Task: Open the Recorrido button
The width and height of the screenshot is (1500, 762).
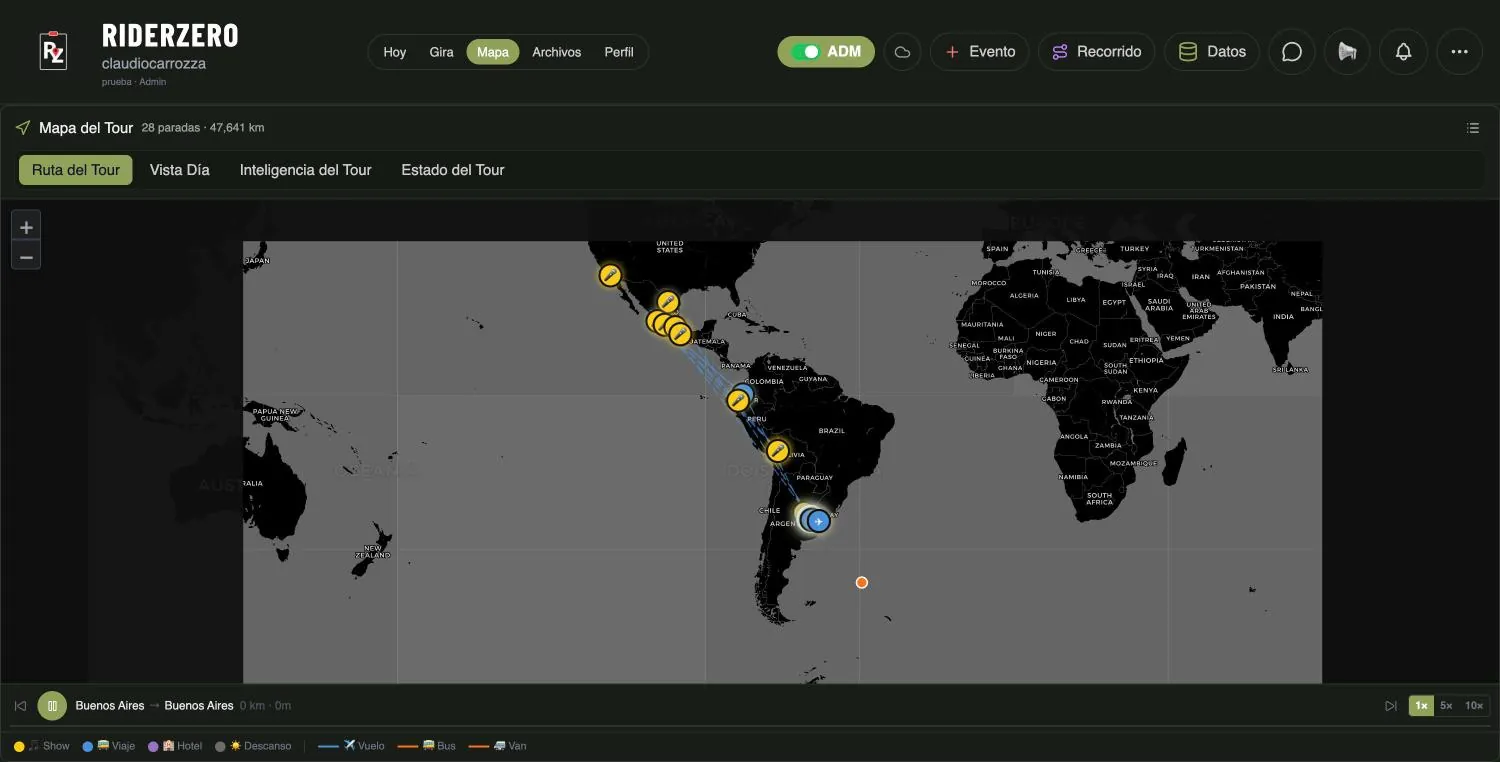Action: [1096, 52]
